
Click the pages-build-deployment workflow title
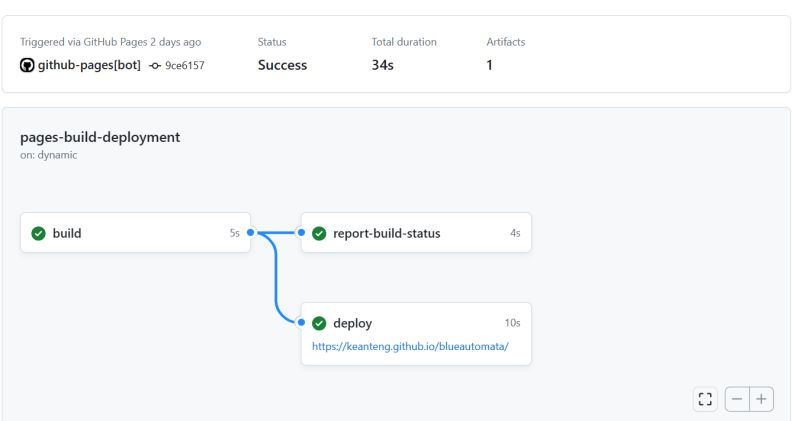100,137
